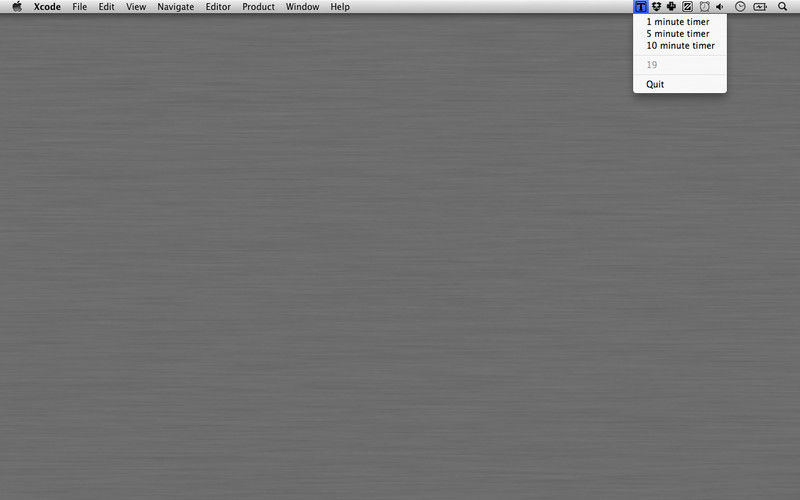
Task: Open the Apple menu
Action: click(17, 7)
